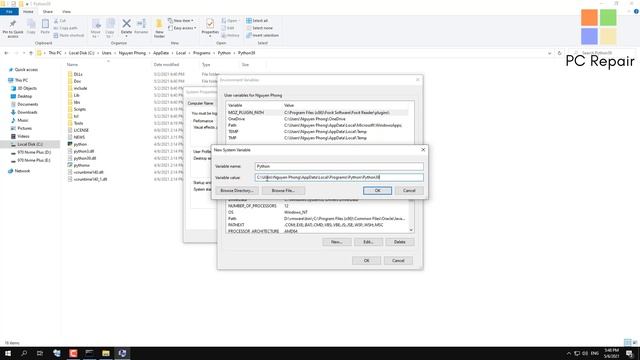Click the Move to ribbon icon
This screenshot has height=360, width=640.
96,28
